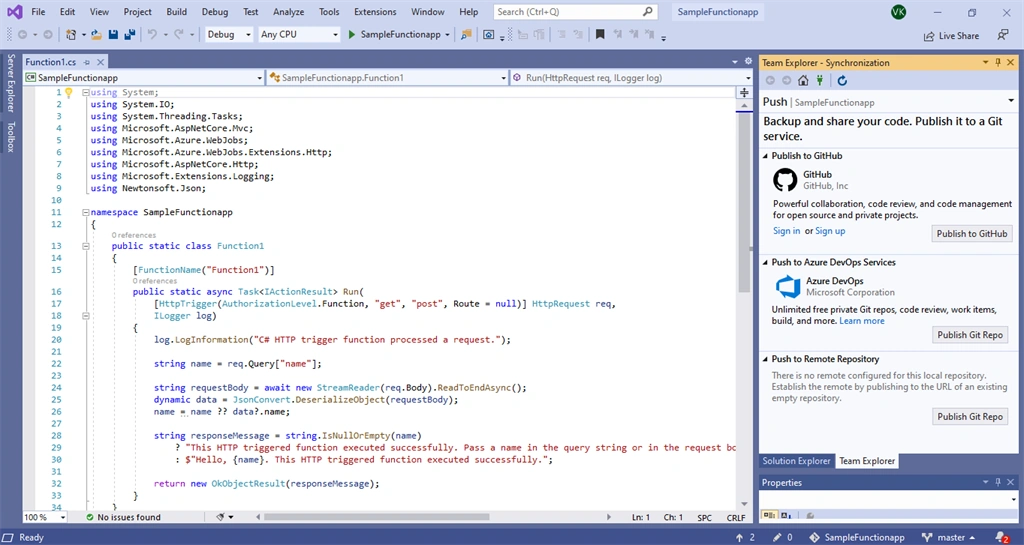
Task: Click the Navigate Backward toolbar arrow
Action: click(22, 35)
